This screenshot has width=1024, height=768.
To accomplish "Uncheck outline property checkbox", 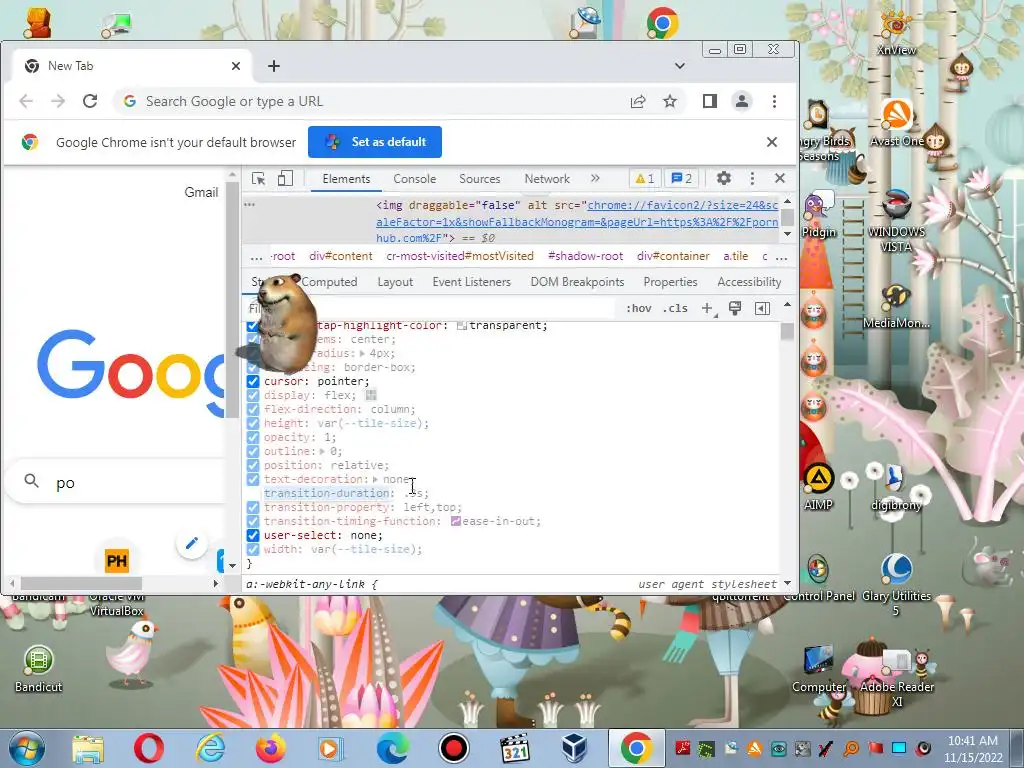I will [253, 451].
